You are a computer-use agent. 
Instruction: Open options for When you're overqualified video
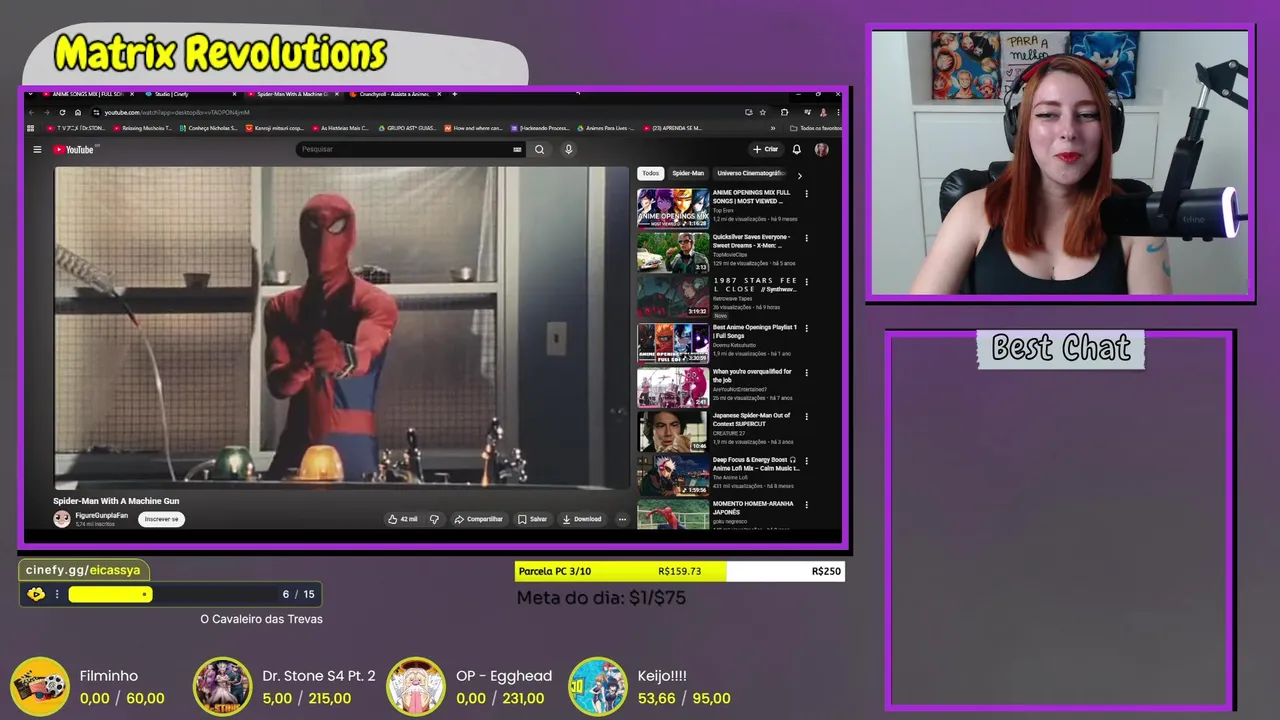point(806,372)
